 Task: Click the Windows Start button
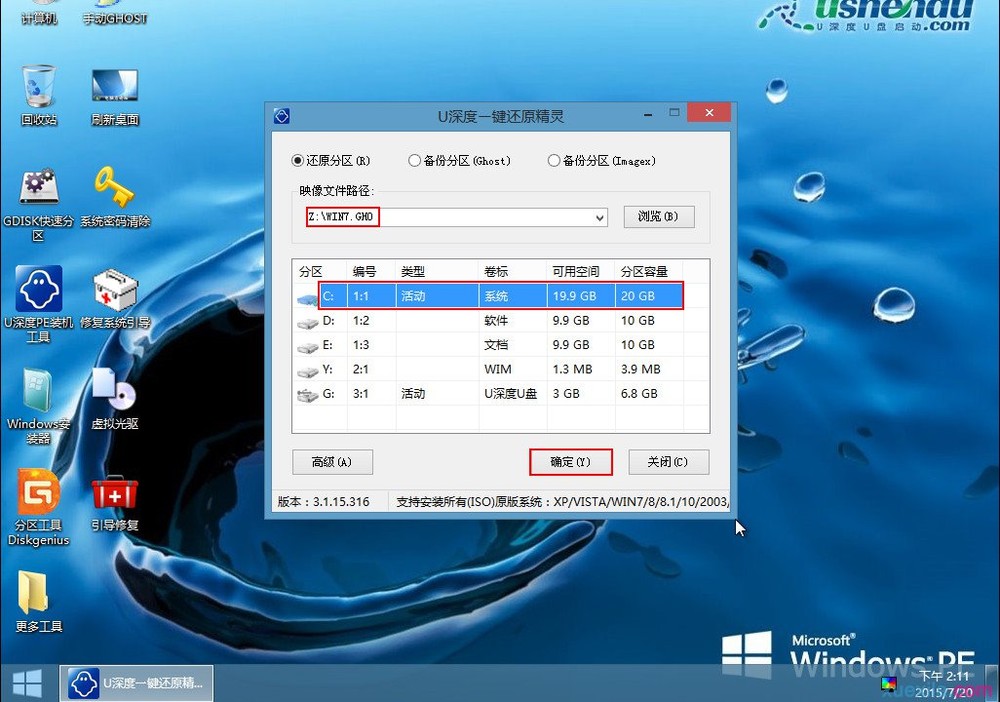pos(26,683)
